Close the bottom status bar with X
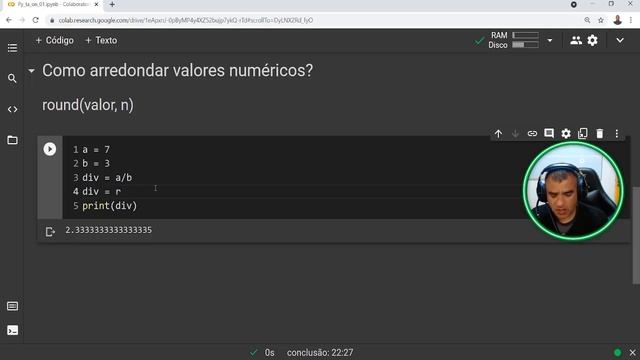The image size is (640, 360). [x=632, y=353]
